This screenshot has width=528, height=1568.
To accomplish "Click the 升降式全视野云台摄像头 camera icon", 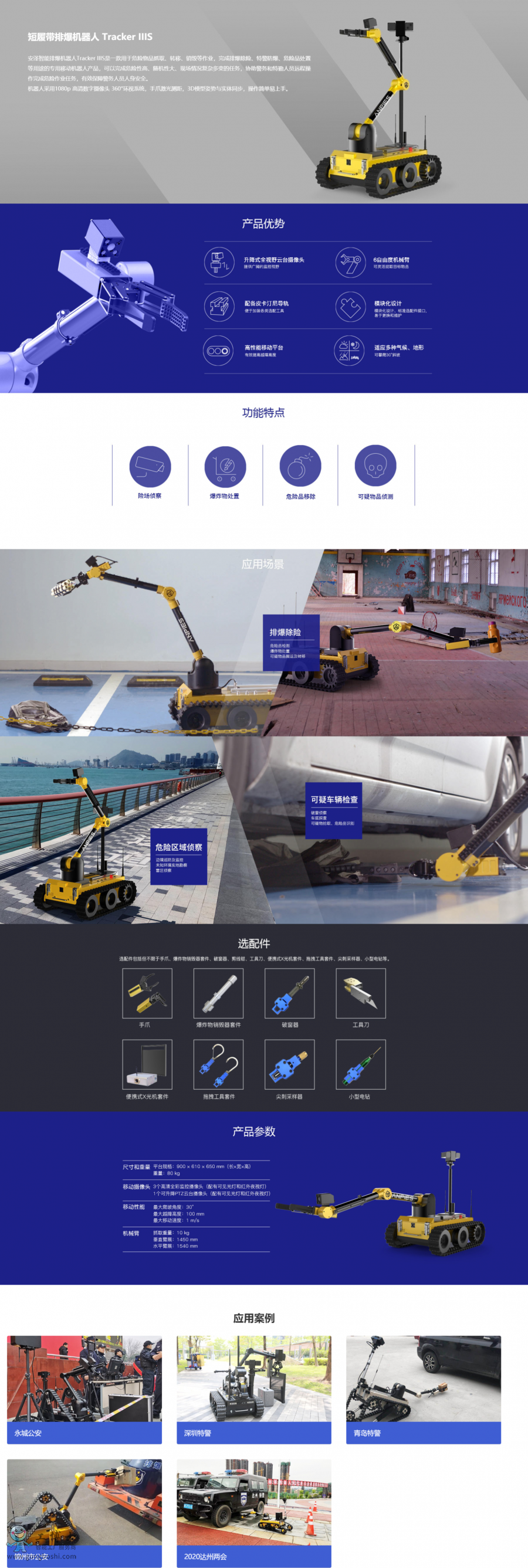I will click(219, 262).
